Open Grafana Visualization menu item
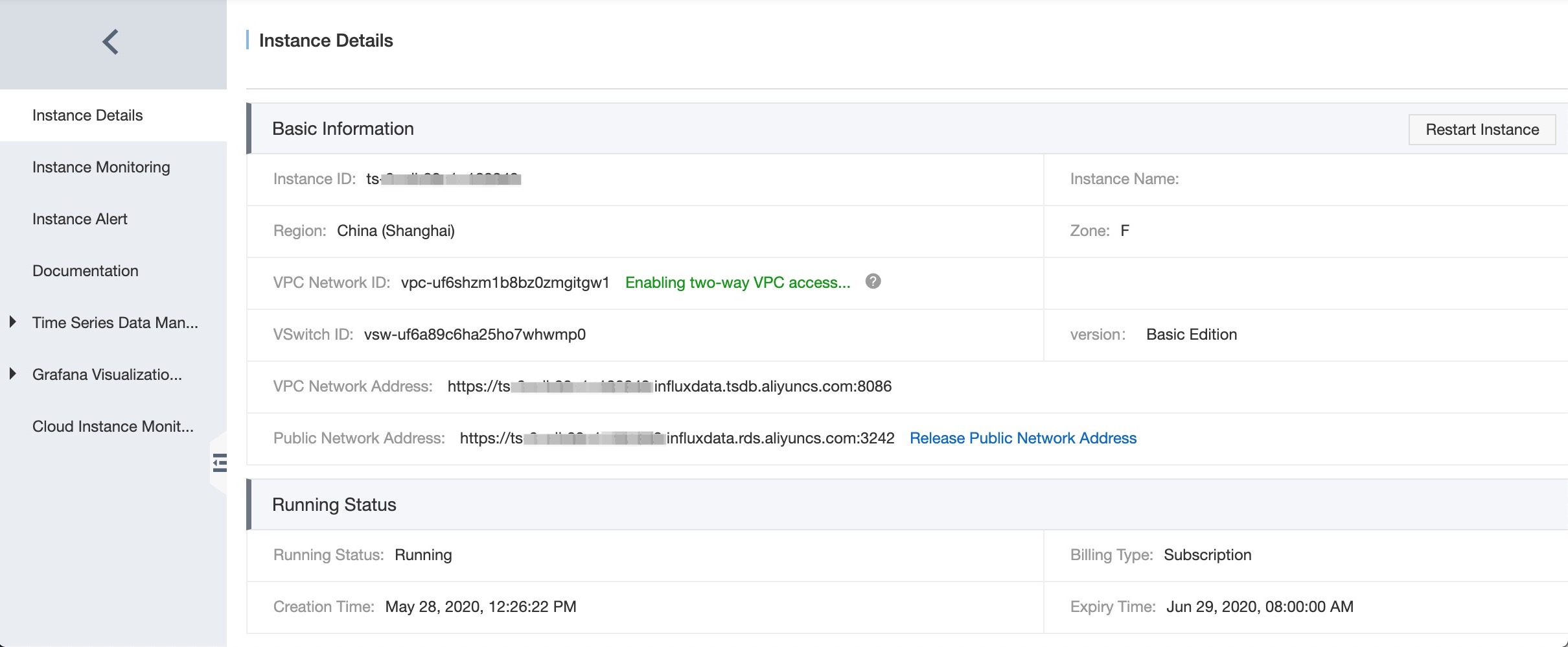The height and width of the screenshot is (647, 1568). (x=107, y=375)
